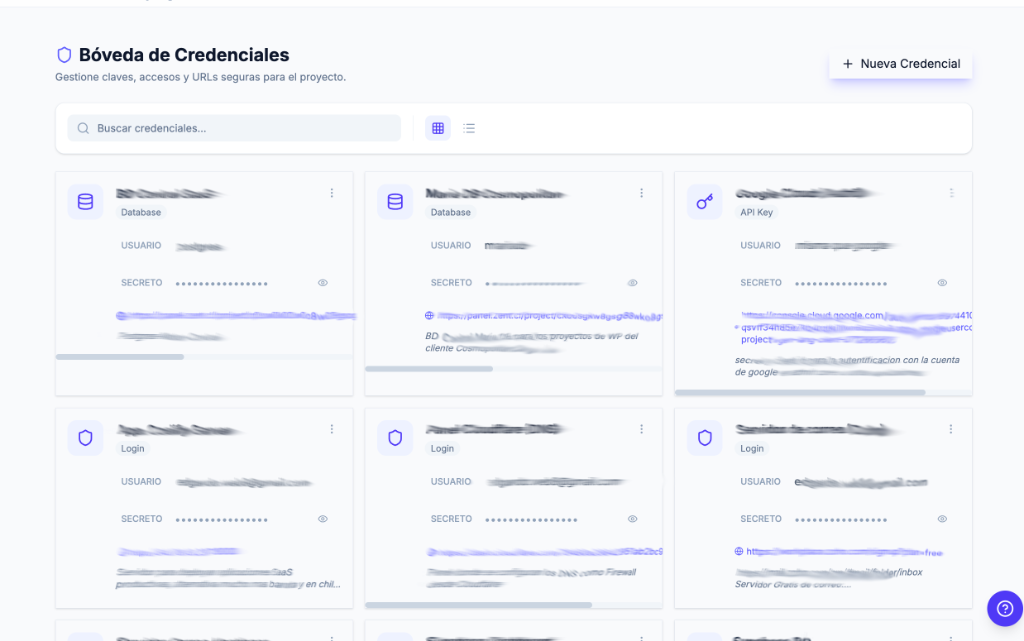Open three-dot menu on 'Servidor Gratis de correo' card
1024x641 pixels.
tap(951, 430)
